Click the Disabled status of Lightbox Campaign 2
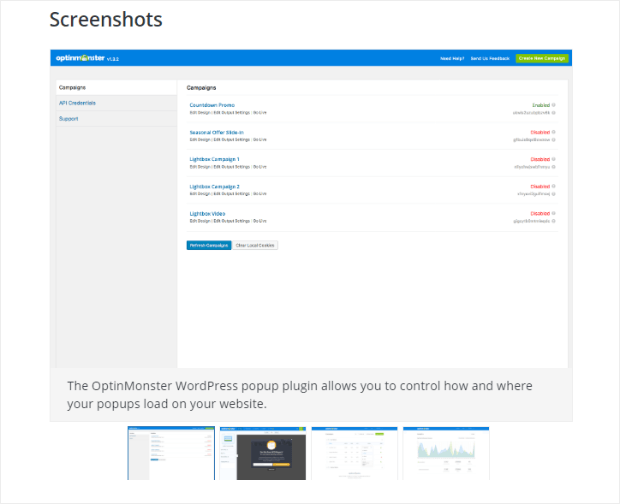This screenshot has width=620, height=504. pos(540,186)
